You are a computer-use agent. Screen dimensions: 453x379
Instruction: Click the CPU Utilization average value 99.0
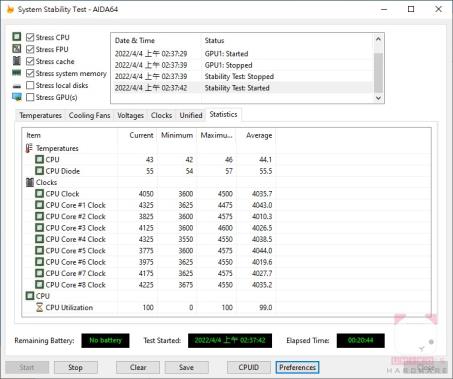[266, 307]
